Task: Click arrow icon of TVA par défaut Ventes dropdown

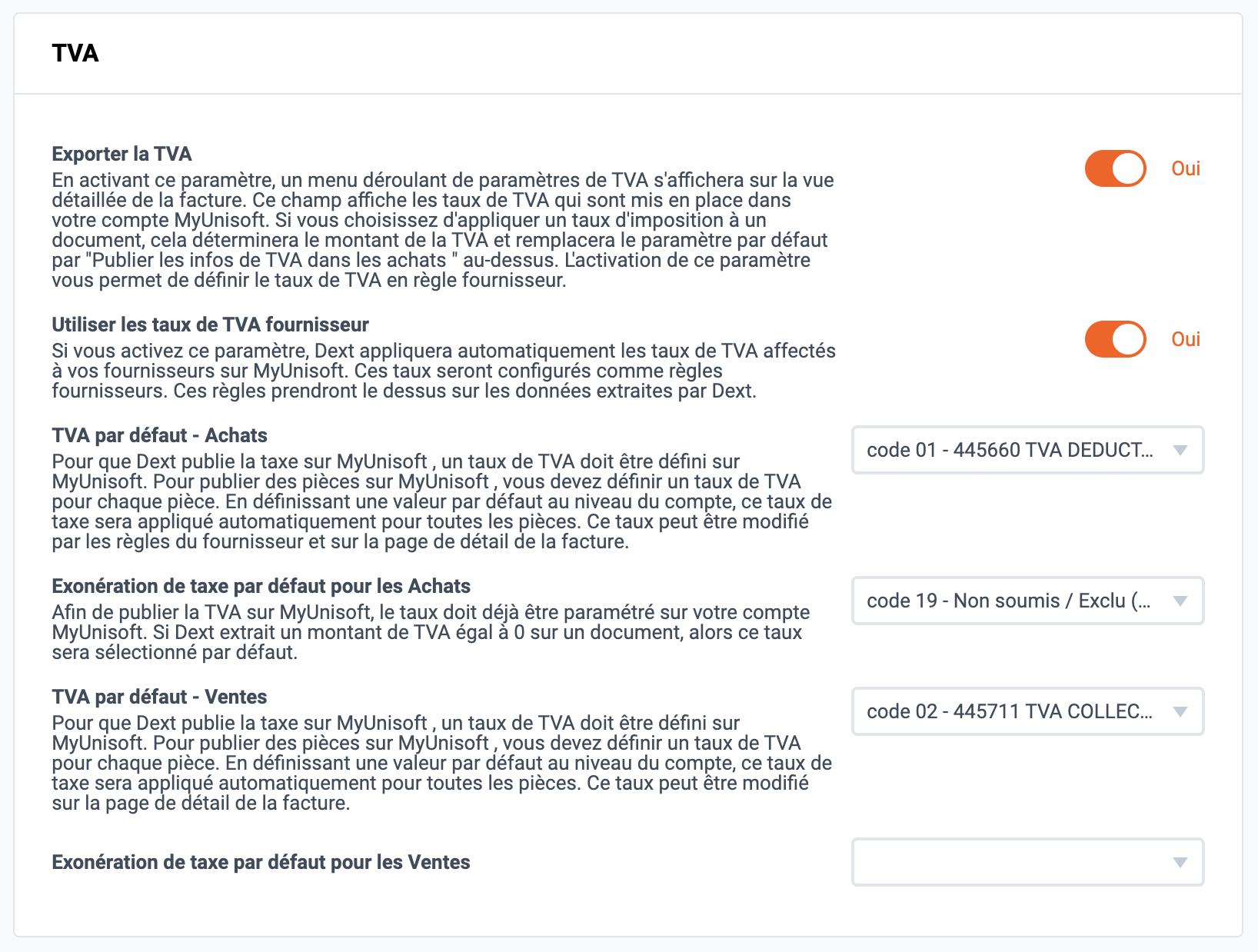Action: point(1180,712)
